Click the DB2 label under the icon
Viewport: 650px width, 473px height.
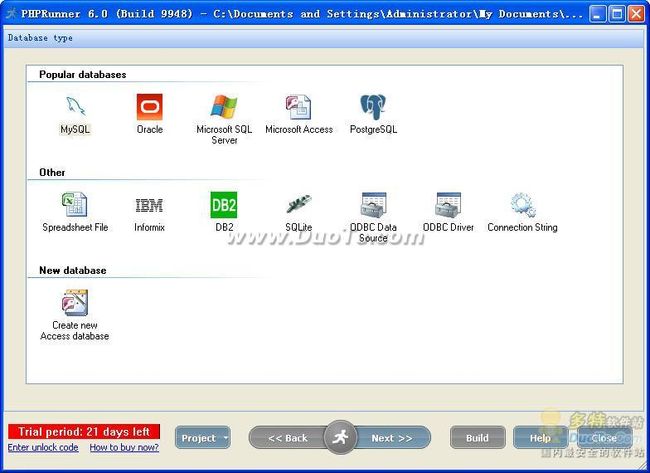click(x=224, y=227)
